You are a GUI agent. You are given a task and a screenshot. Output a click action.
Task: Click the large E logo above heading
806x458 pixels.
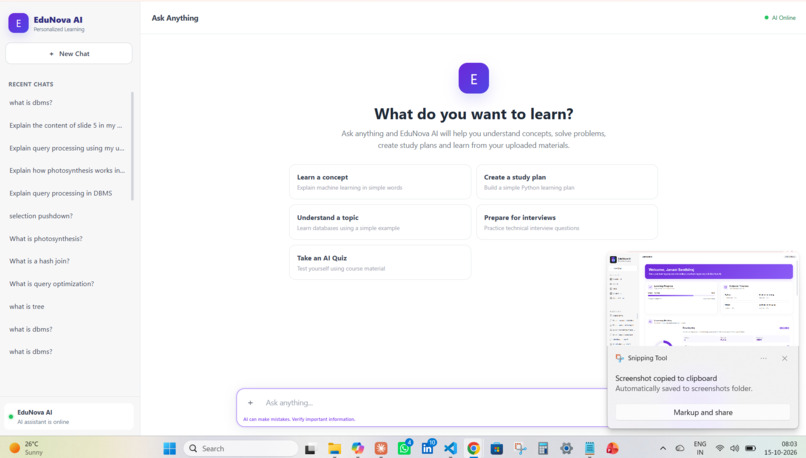click(473, 78)
